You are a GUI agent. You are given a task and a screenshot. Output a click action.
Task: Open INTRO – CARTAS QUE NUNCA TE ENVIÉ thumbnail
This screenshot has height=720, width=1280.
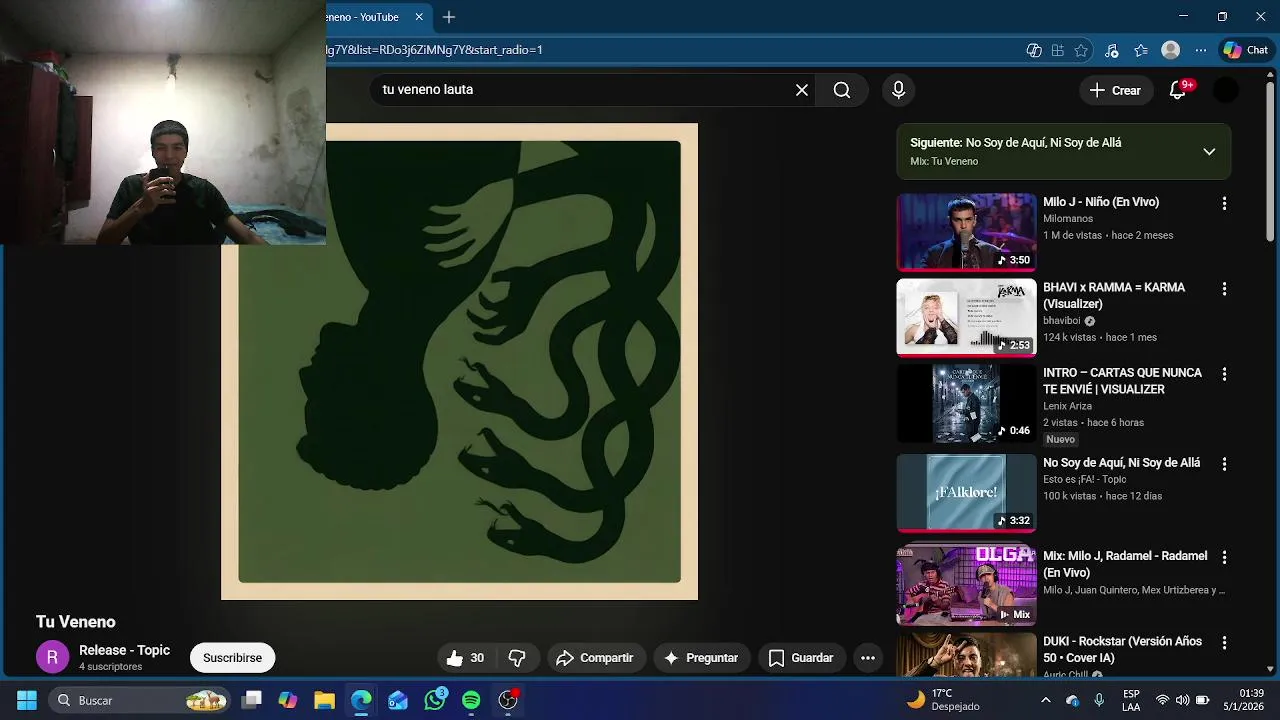pyautogui.click(x=966, y=403)
